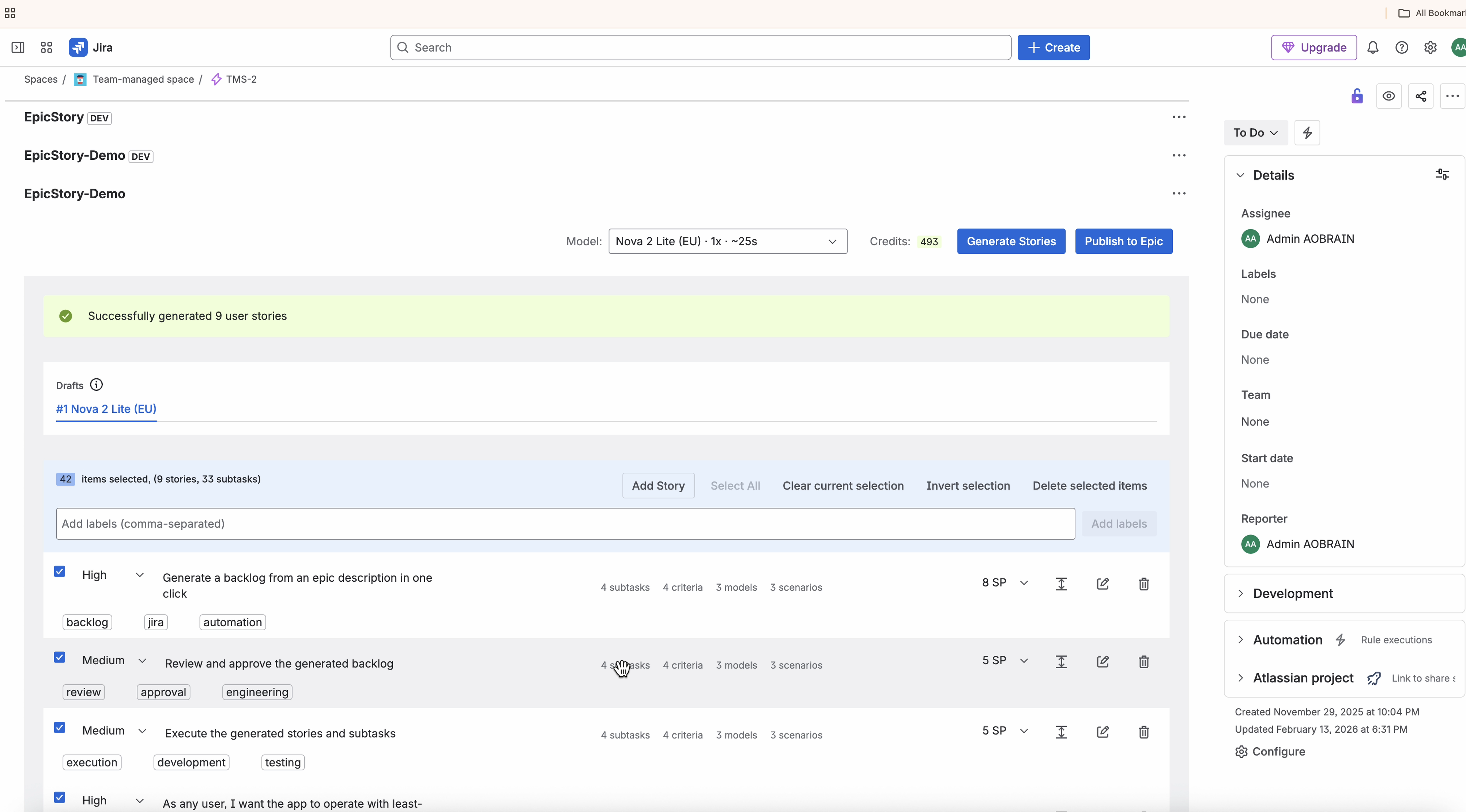Open the notifications bell icon
This screenshot has height=812, width=1466.
coord(1373,48)
